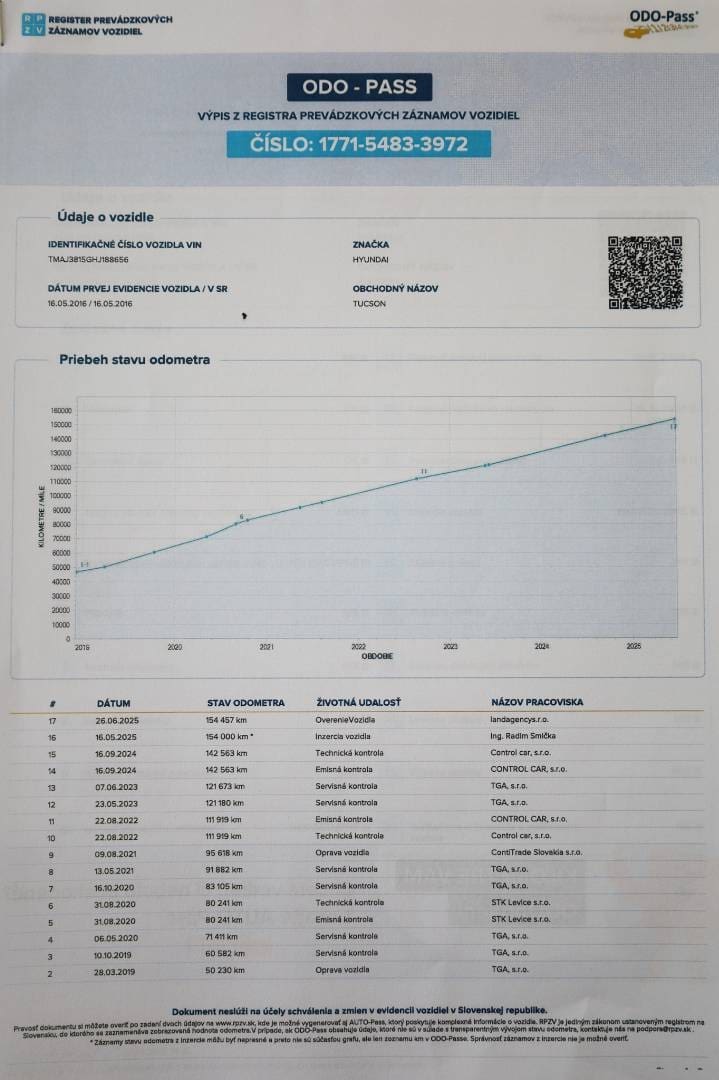
Task: Click odometer value 121 180 km
Action: [225, 803]
